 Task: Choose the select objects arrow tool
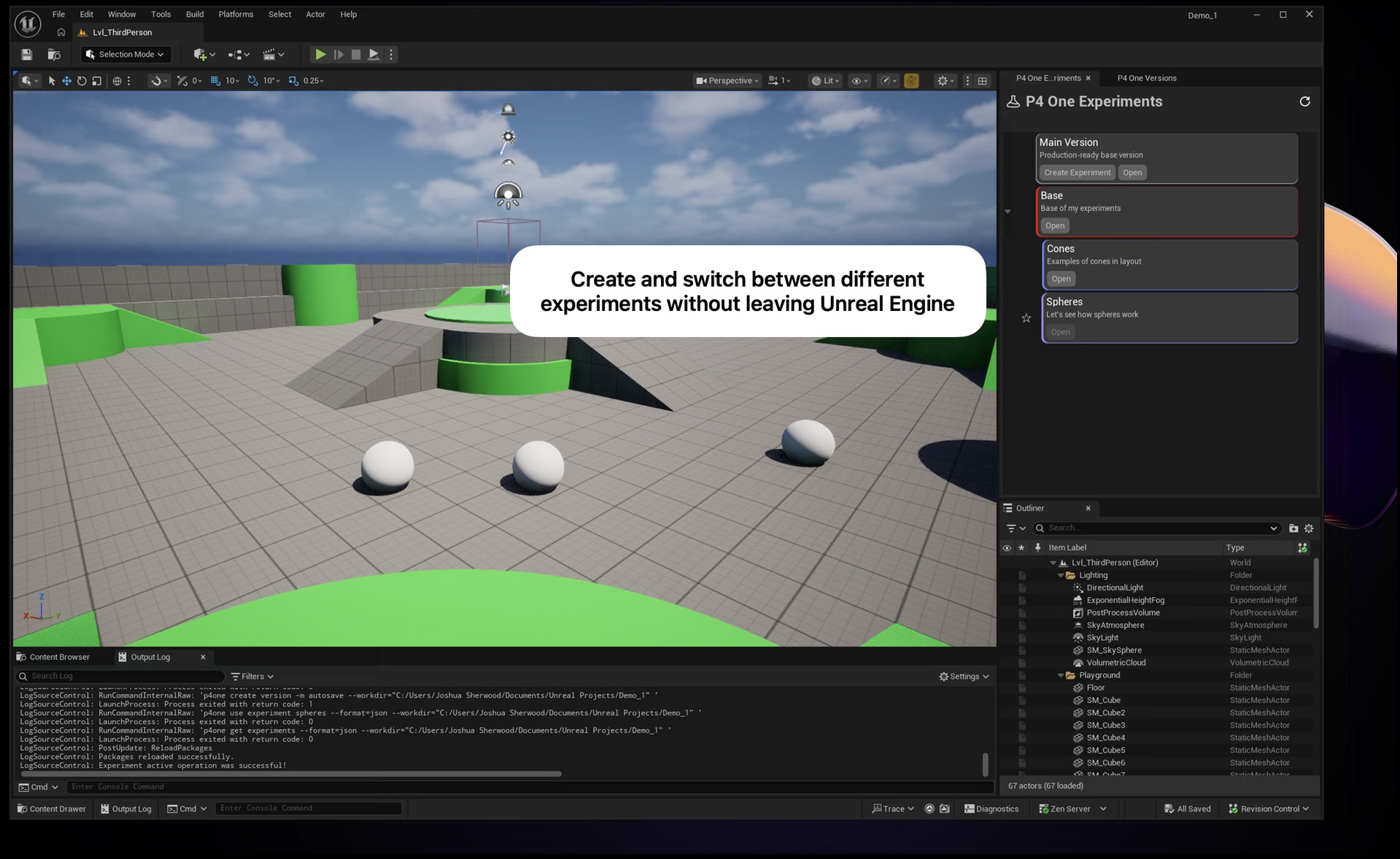[x=52, y=80]
